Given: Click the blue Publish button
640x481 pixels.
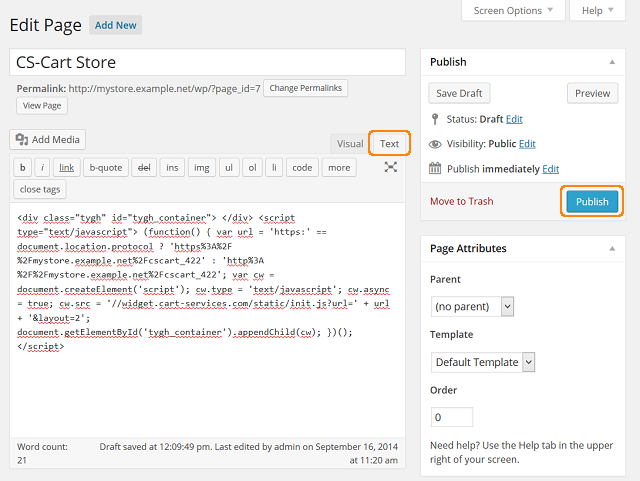Looking at the screenshot, I should [x=592, y=202].
